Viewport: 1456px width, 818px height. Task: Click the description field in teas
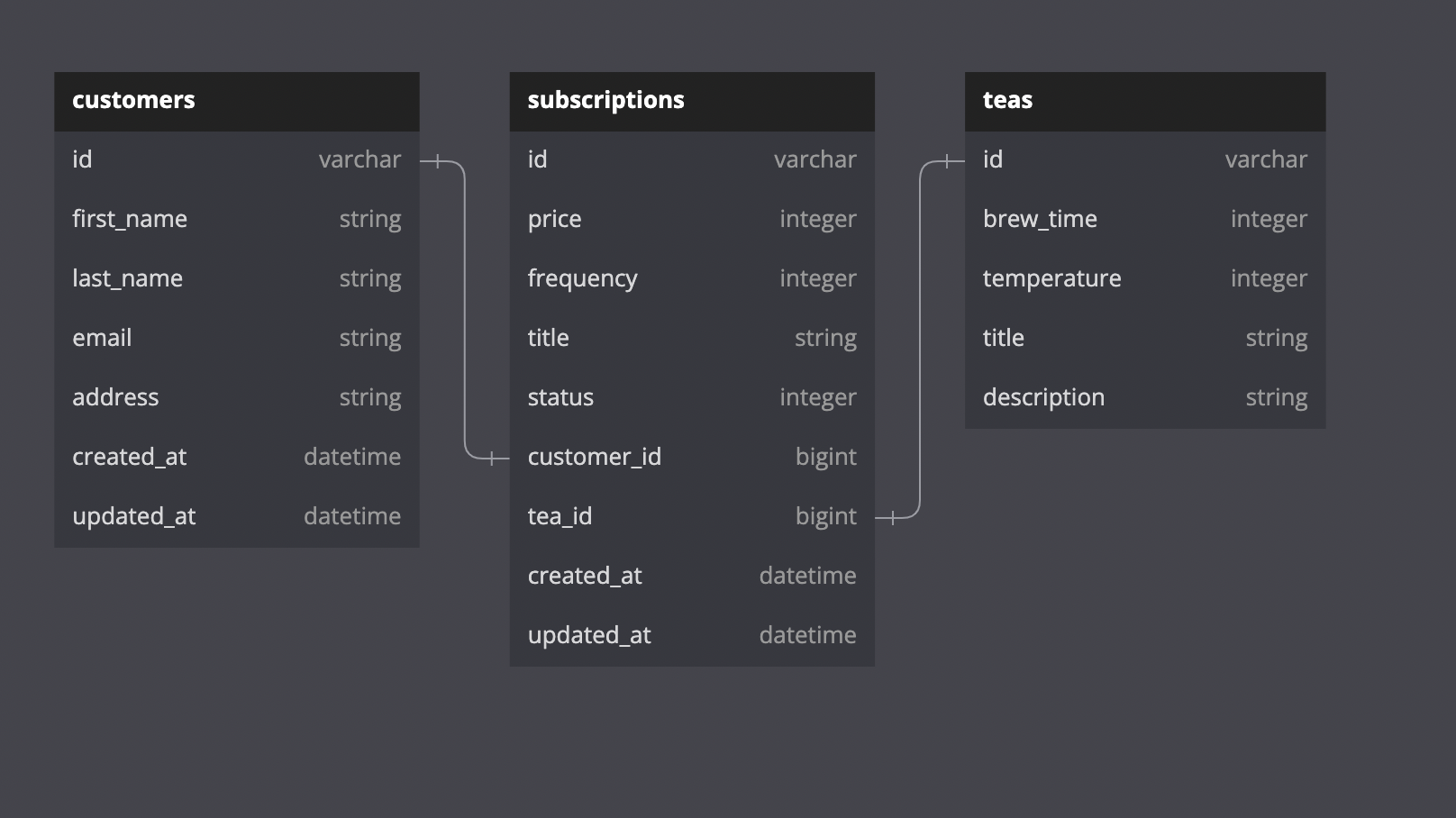(x=1145, y=397)
